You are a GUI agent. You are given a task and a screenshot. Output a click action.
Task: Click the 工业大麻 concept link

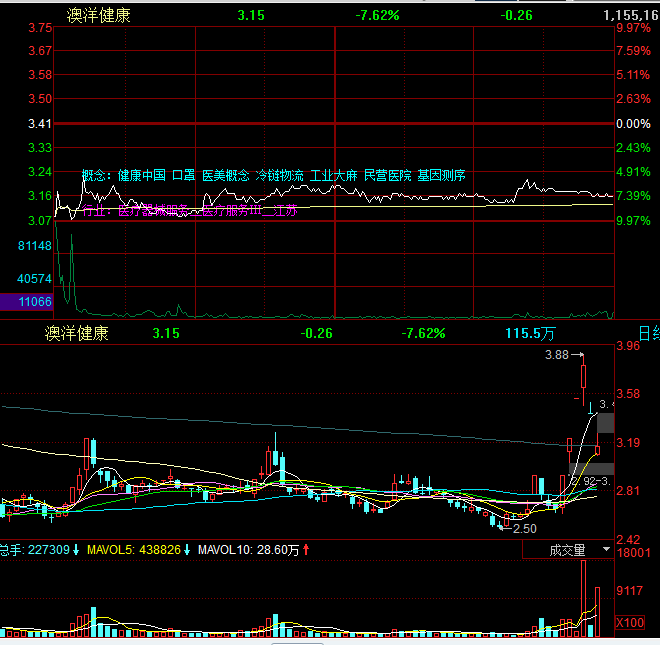pos(333,176)
